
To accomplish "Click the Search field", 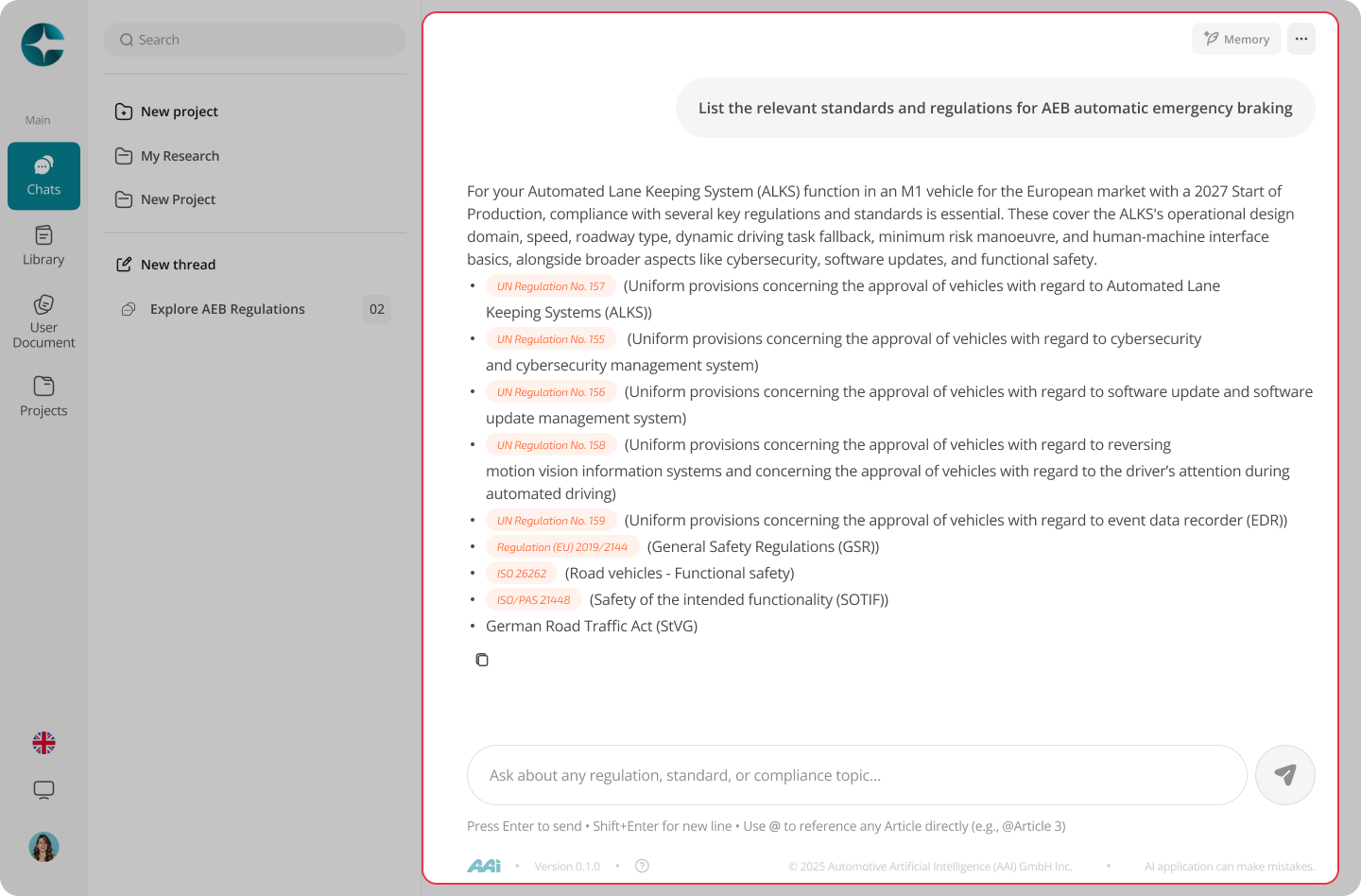I will pos(255,40).
